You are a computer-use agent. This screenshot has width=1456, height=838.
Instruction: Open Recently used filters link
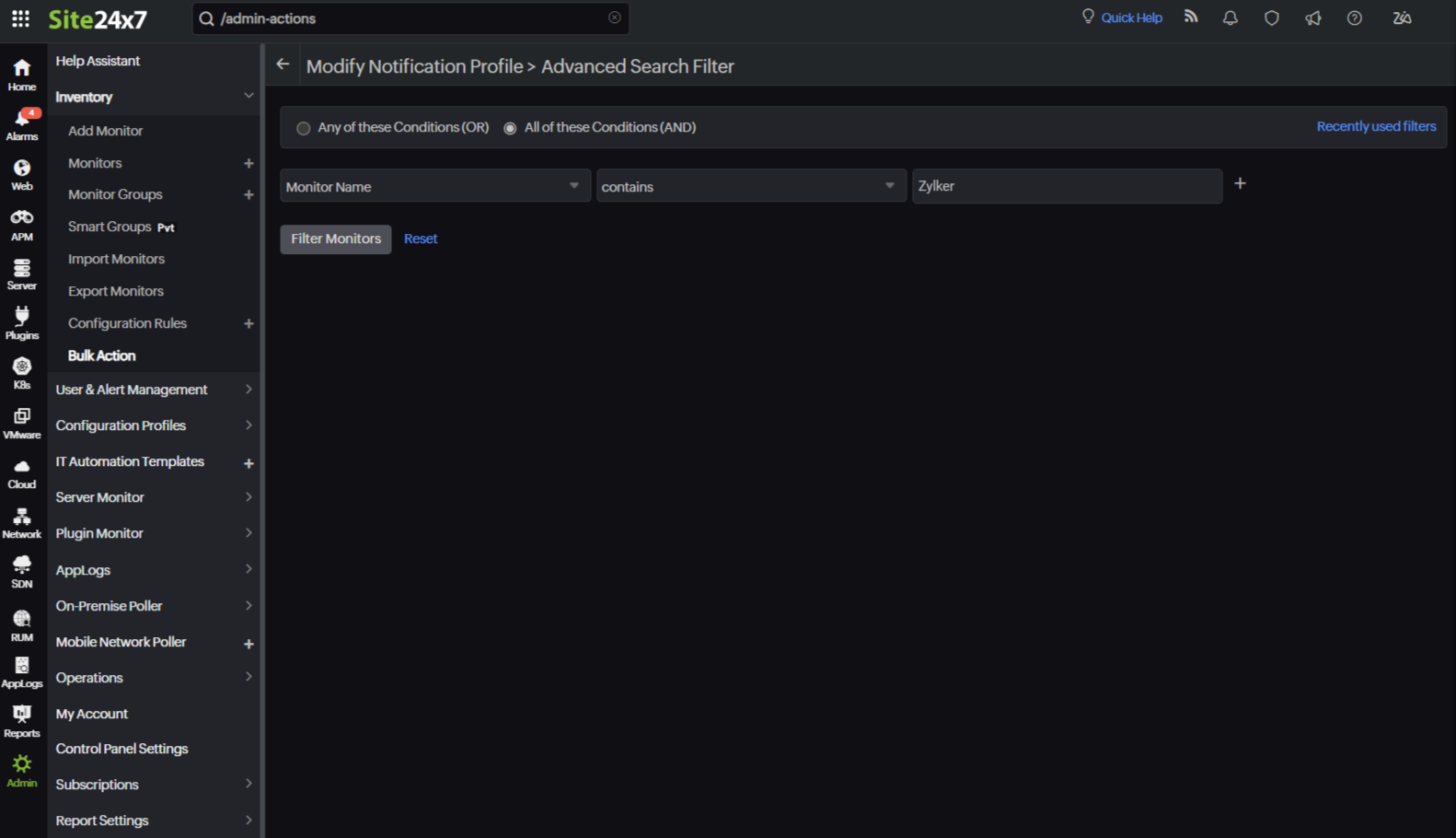[1375, 126]
